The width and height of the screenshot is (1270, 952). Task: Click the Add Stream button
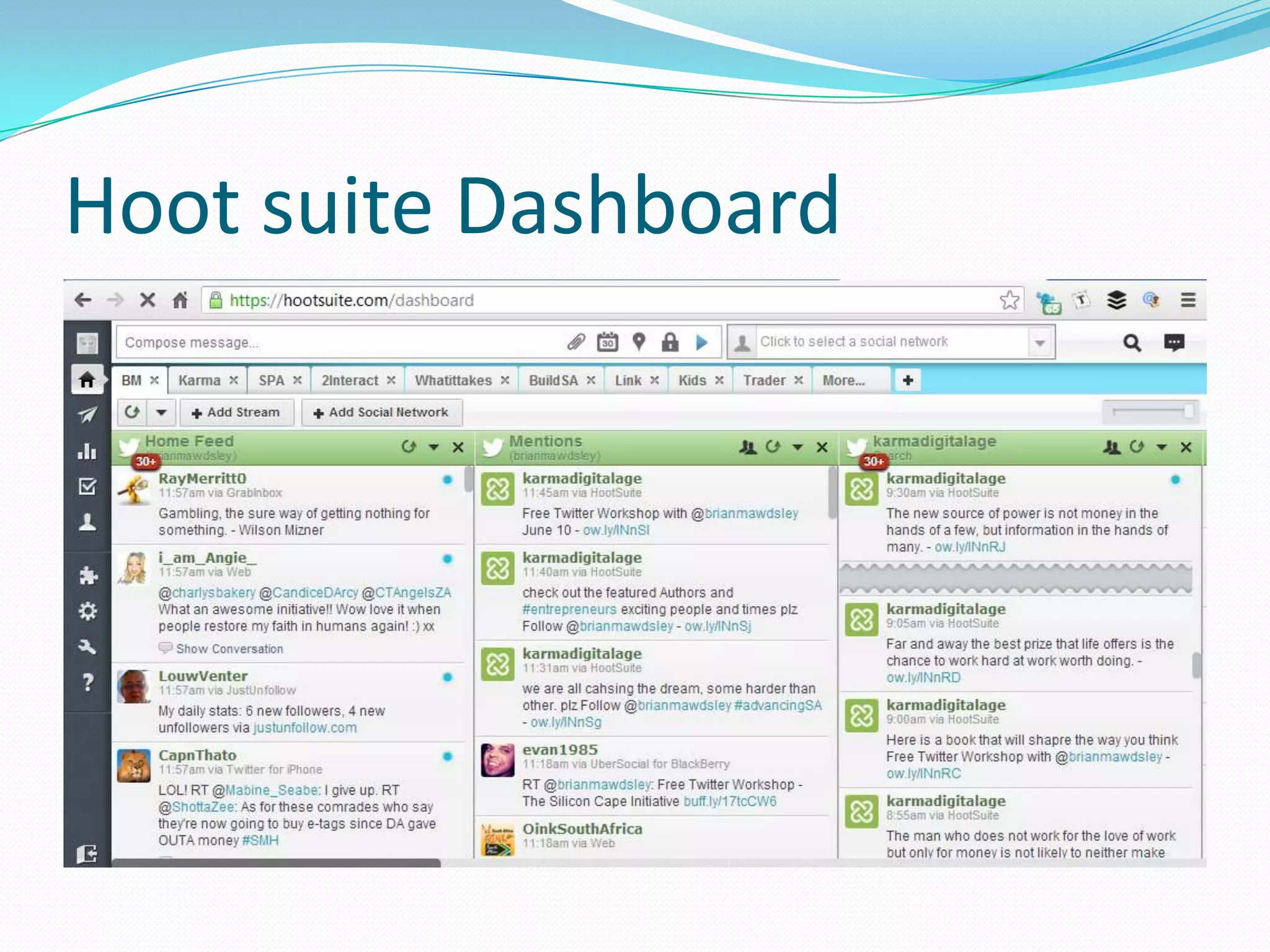[x=236, y=413]
